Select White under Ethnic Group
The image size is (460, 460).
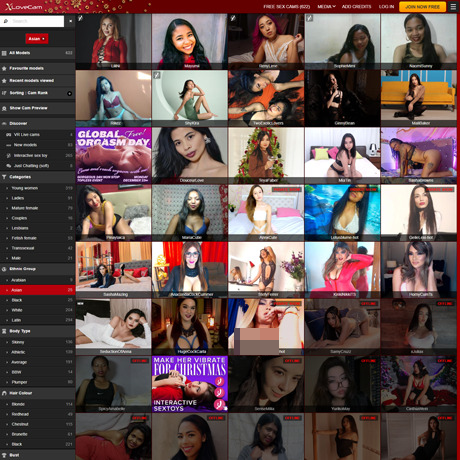37,310
